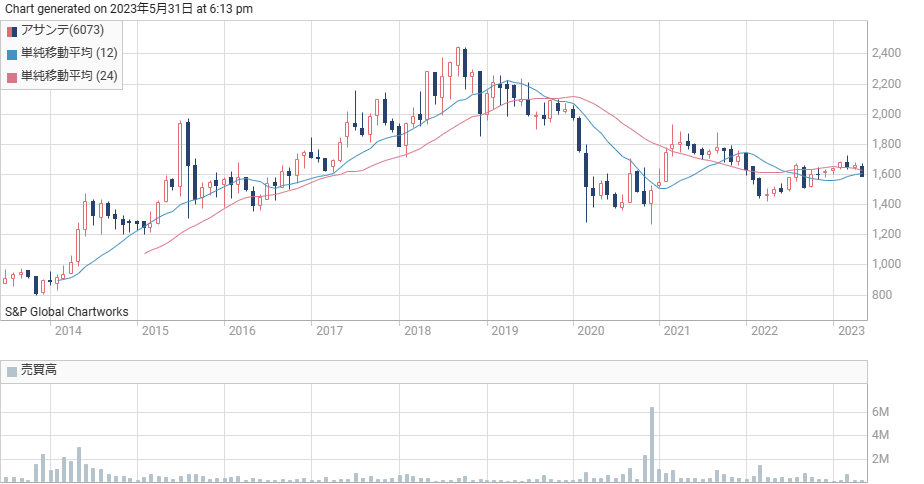Click the 2,400 price axis label

tap(886, 53)
